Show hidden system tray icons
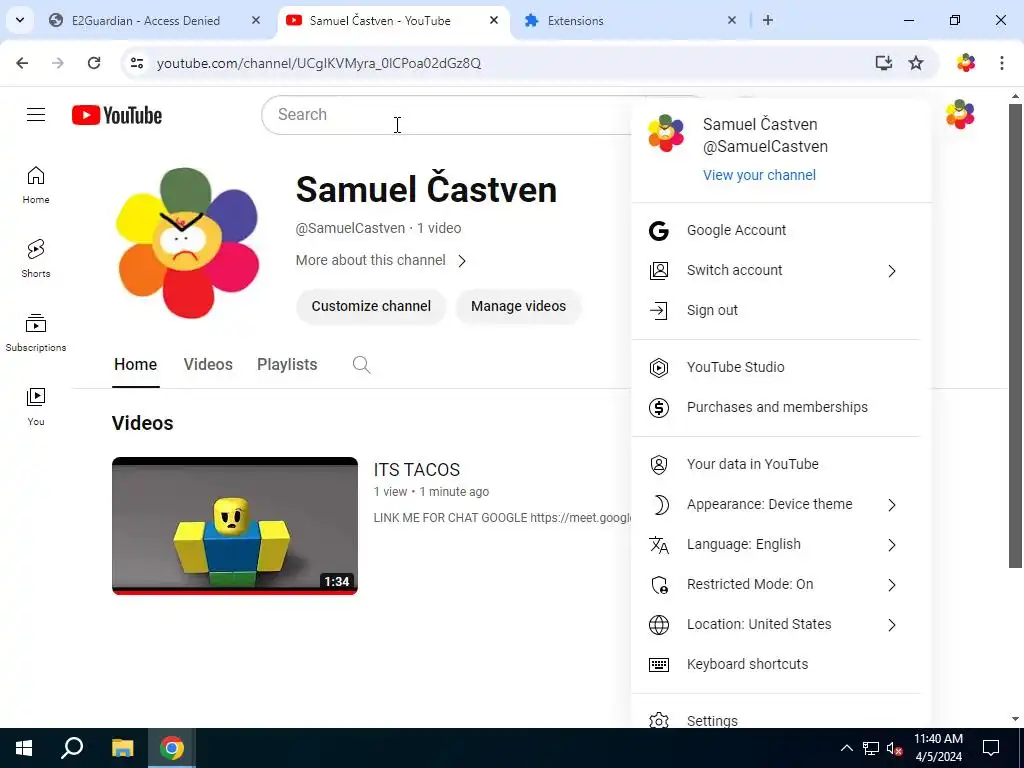 846,748
